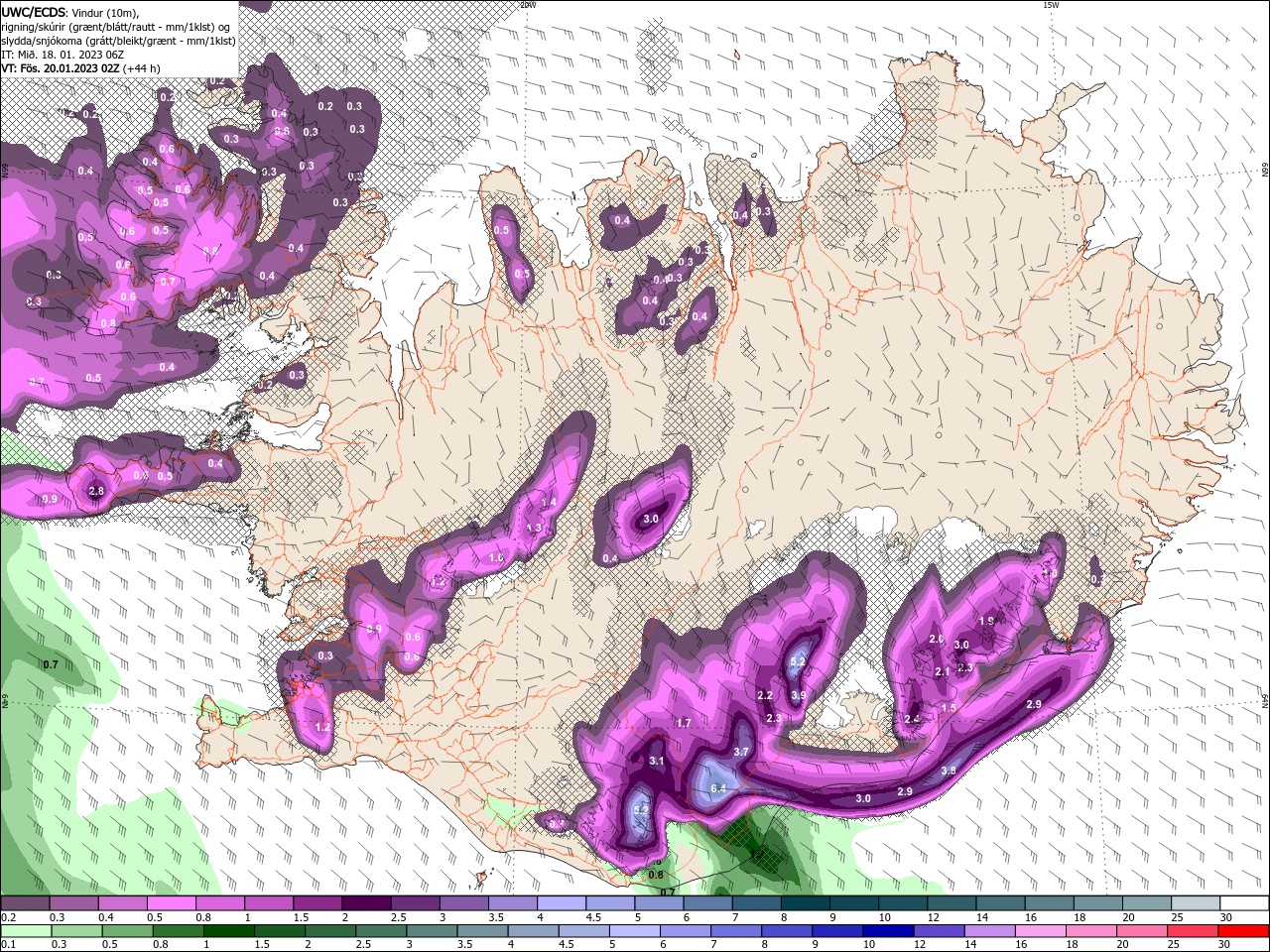Image resolution: width=1270 pixels, height=952 pixels.
Task: Select the dark teal snow swatch between 8 and 9
Action: pos(805,903)
